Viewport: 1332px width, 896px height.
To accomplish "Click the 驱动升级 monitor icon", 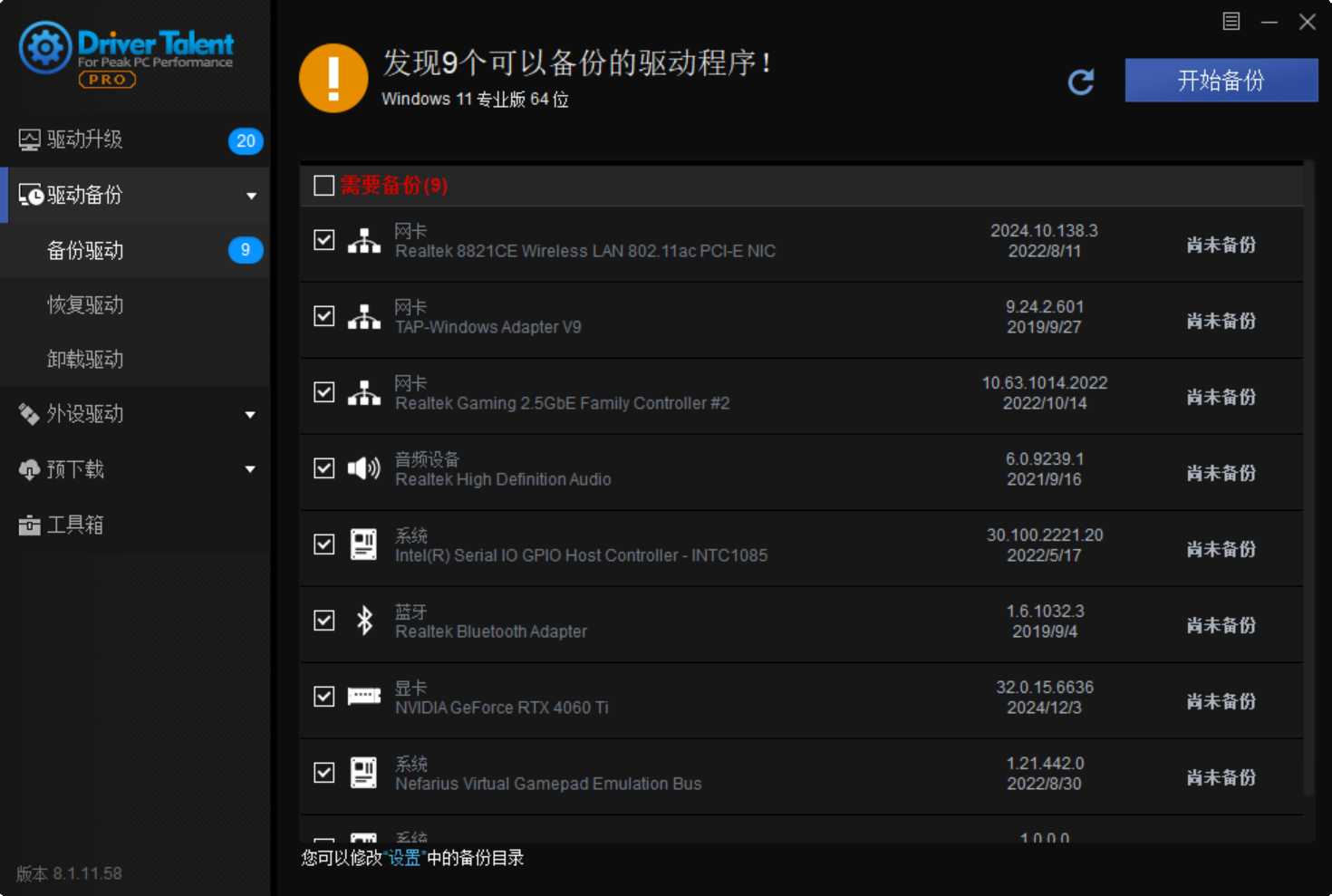I will coord(29,140).
